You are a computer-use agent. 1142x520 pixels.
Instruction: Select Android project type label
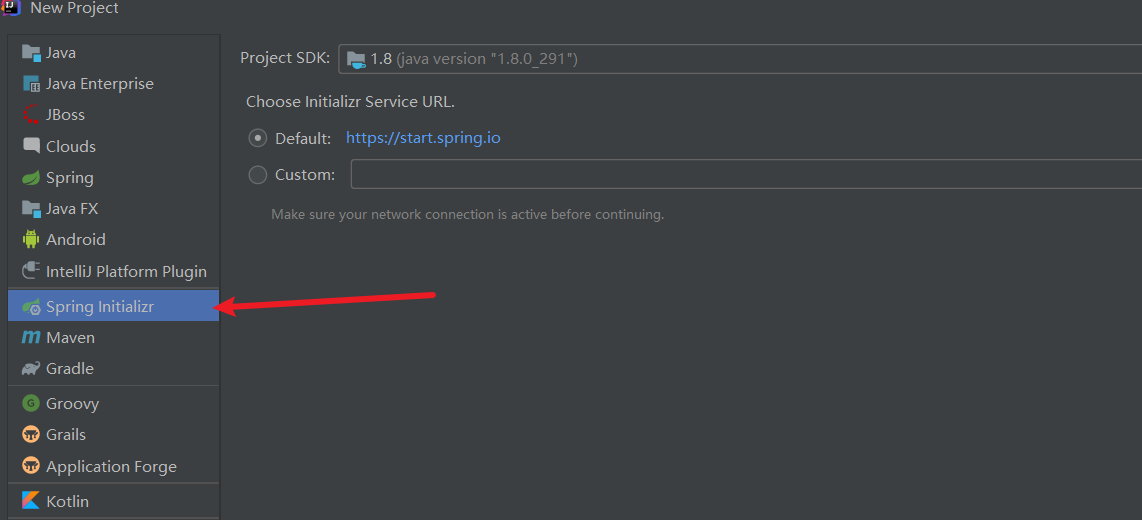[x=76, y=240]
